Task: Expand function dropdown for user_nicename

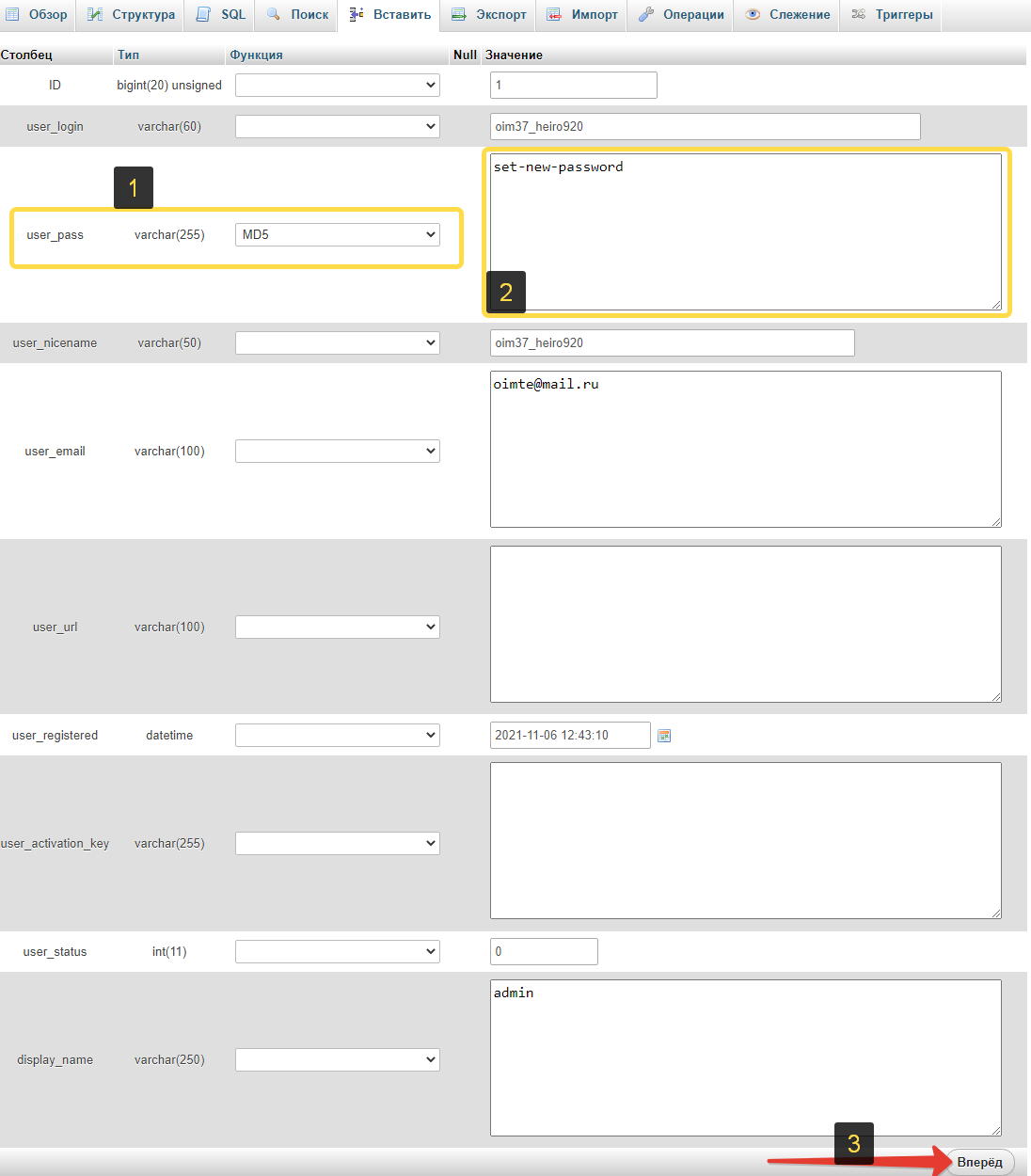Action: 338,342
